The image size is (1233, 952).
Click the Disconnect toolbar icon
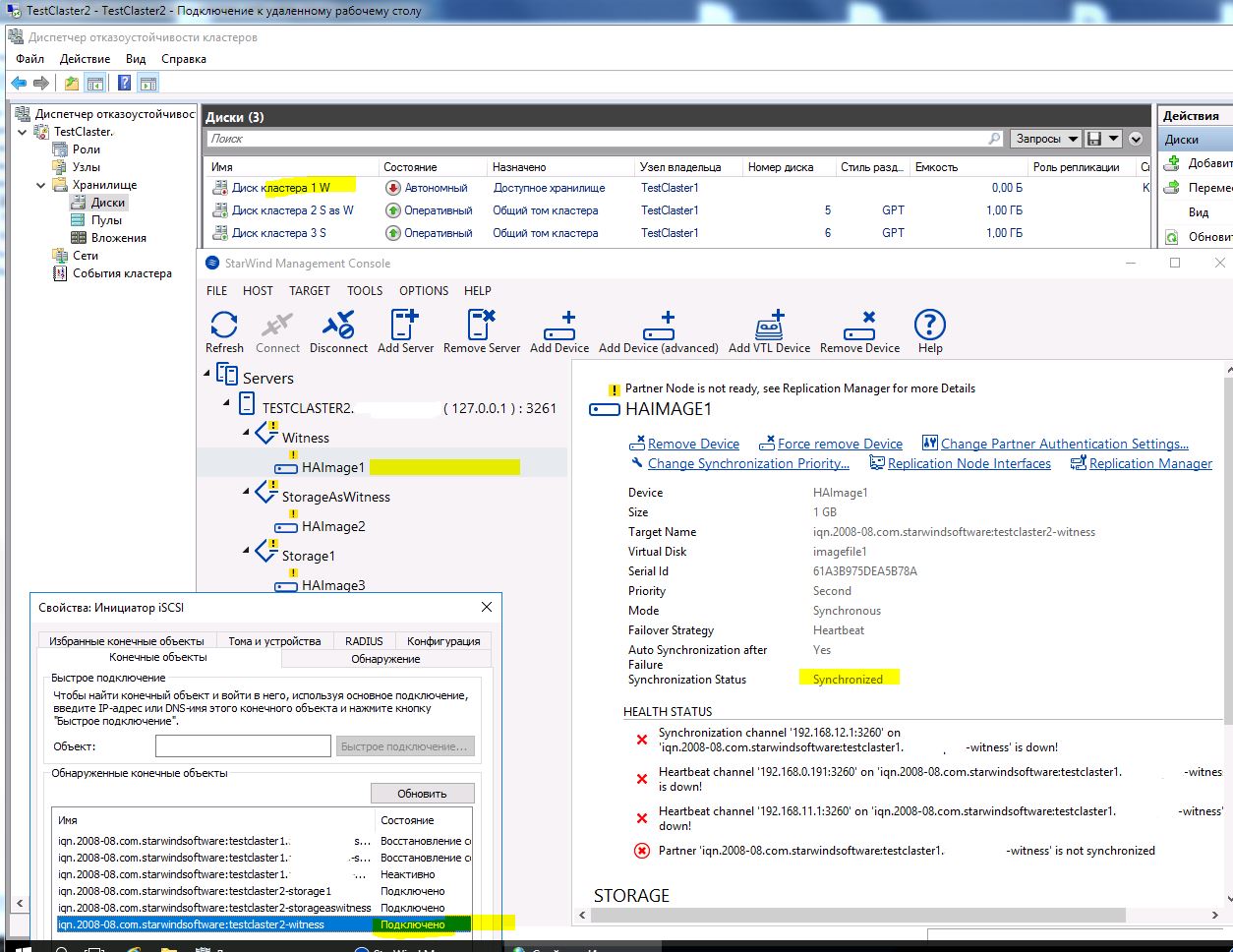click(338, 331)
